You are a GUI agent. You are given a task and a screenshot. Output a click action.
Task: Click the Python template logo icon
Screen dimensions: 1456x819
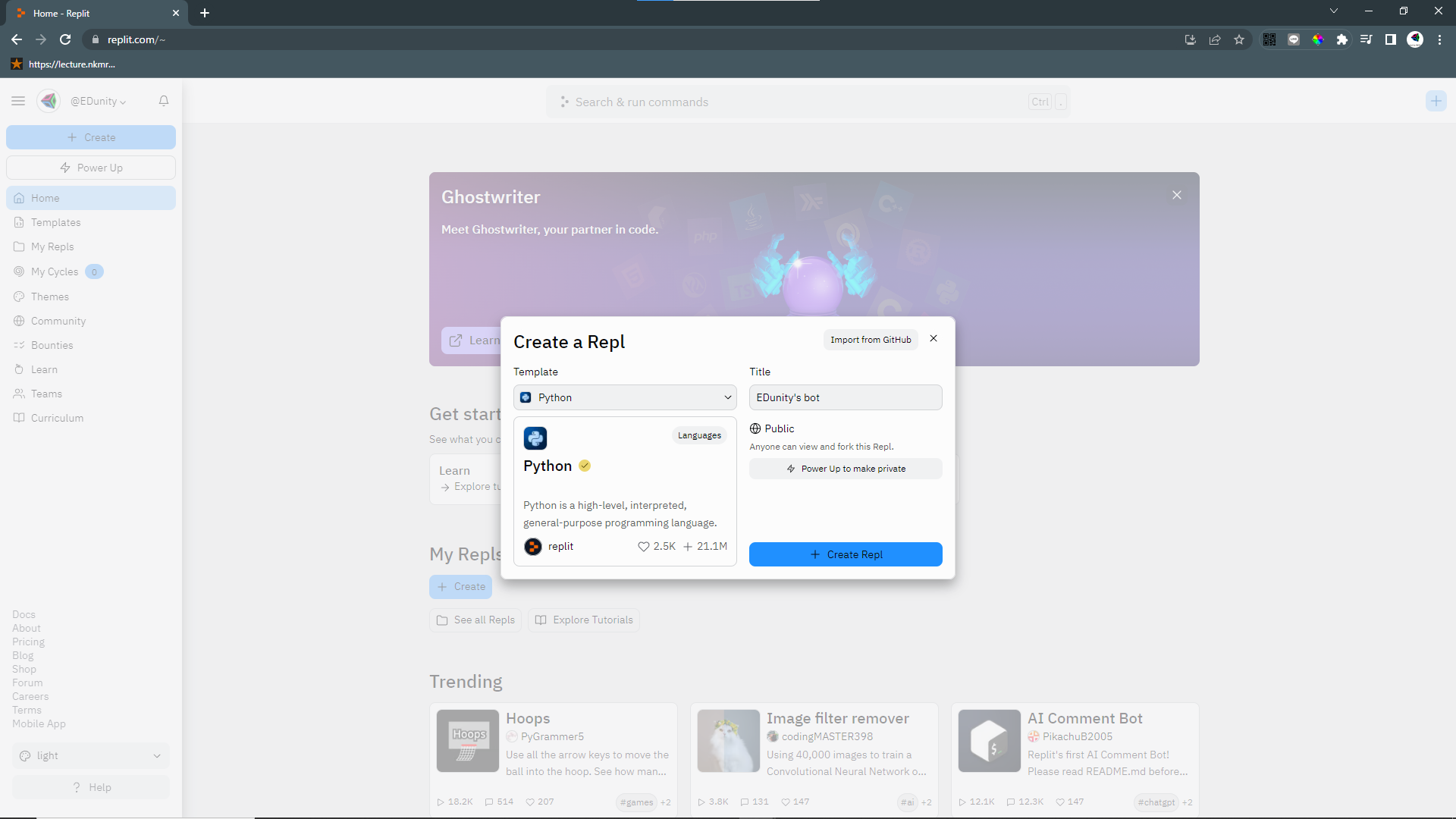point(535,438)
